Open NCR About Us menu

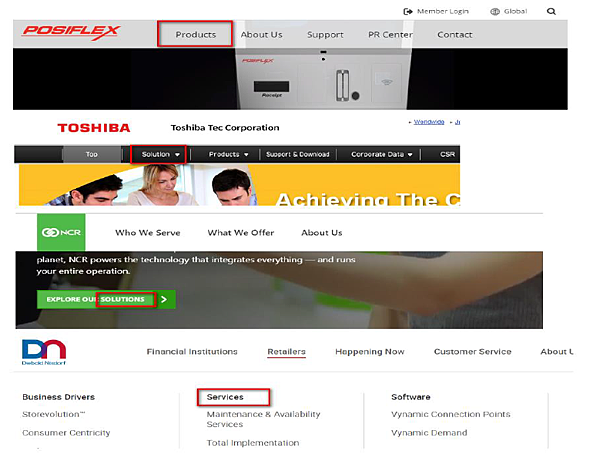click(x=322, y=233)
